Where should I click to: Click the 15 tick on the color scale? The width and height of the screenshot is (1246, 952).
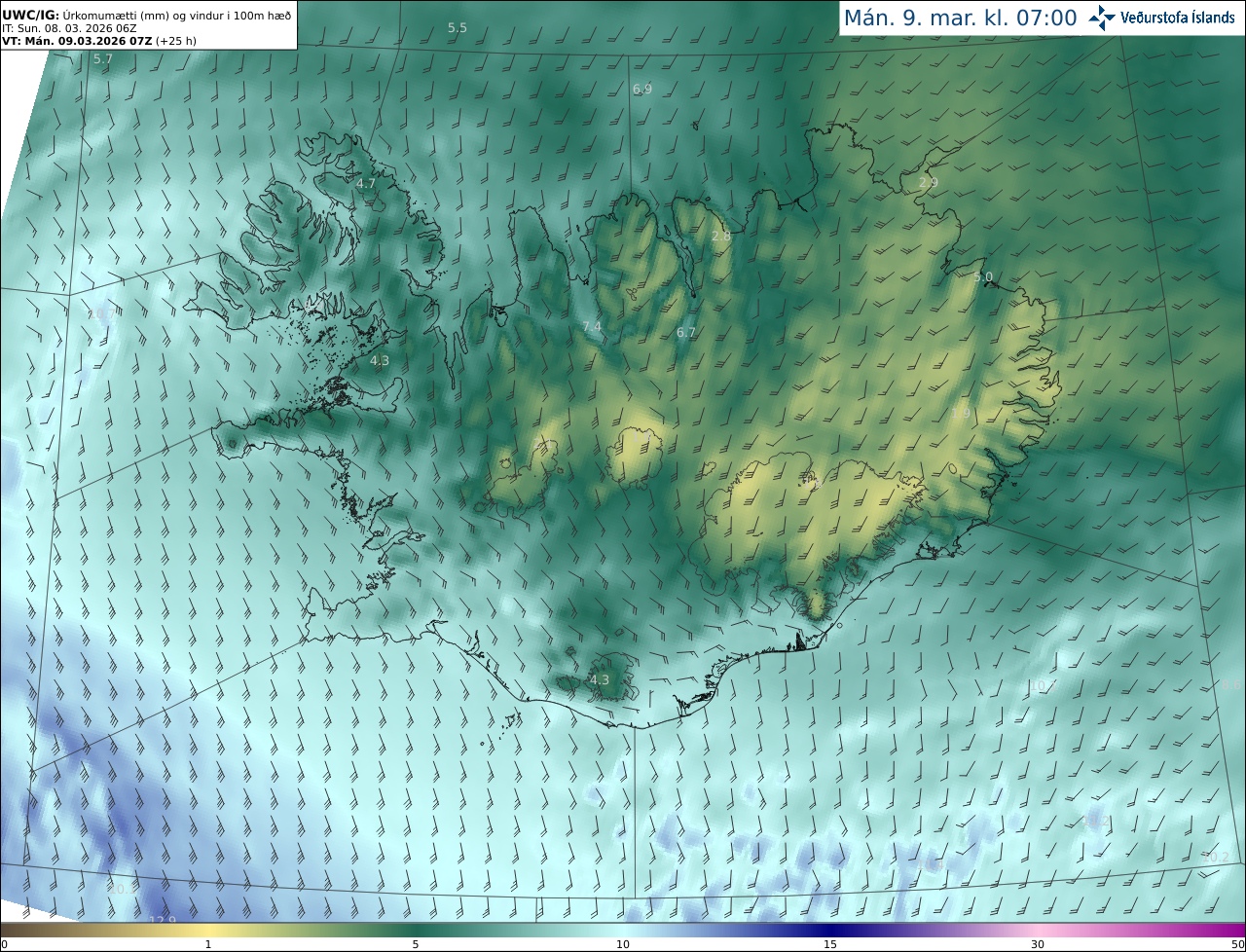point(830,944)
